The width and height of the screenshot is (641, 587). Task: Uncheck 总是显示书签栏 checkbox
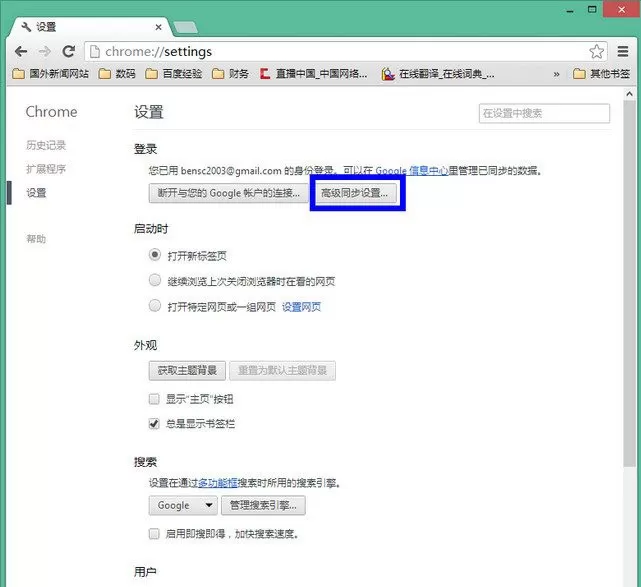click(154, 424)
